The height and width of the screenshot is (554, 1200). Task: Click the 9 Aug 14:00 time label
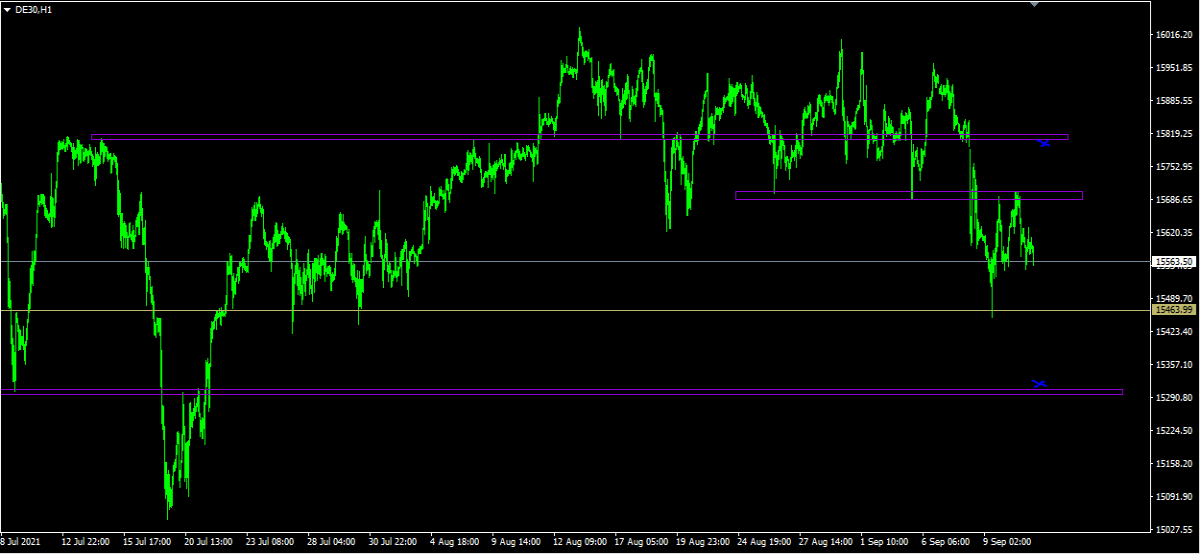pos(516,542)
